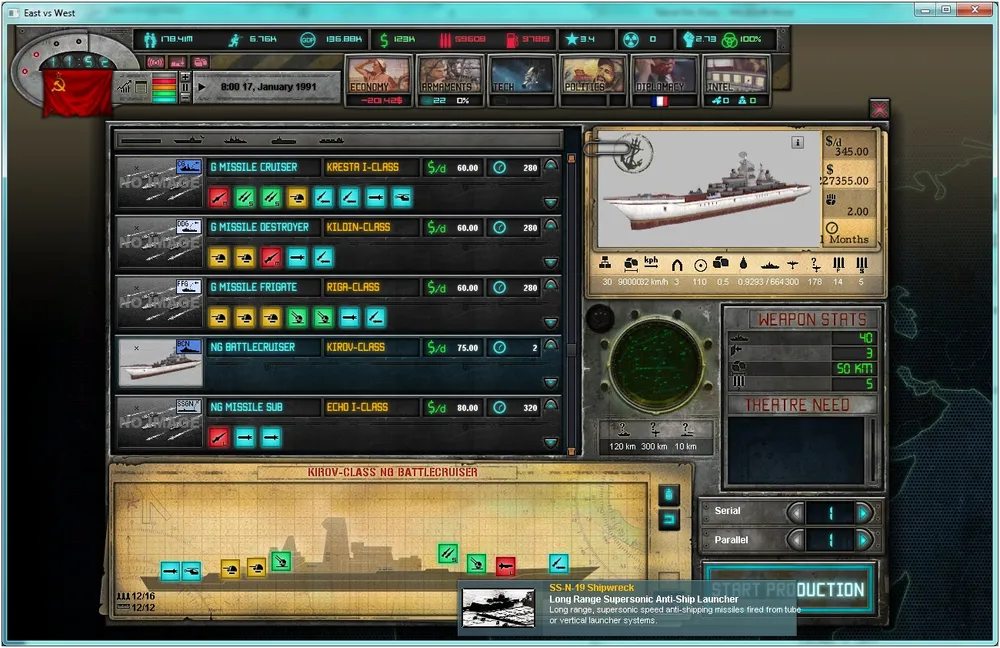Select the red missile icon in Kresta I-Class row
This screenshot has width=1000, height=648.
point(219,198)
